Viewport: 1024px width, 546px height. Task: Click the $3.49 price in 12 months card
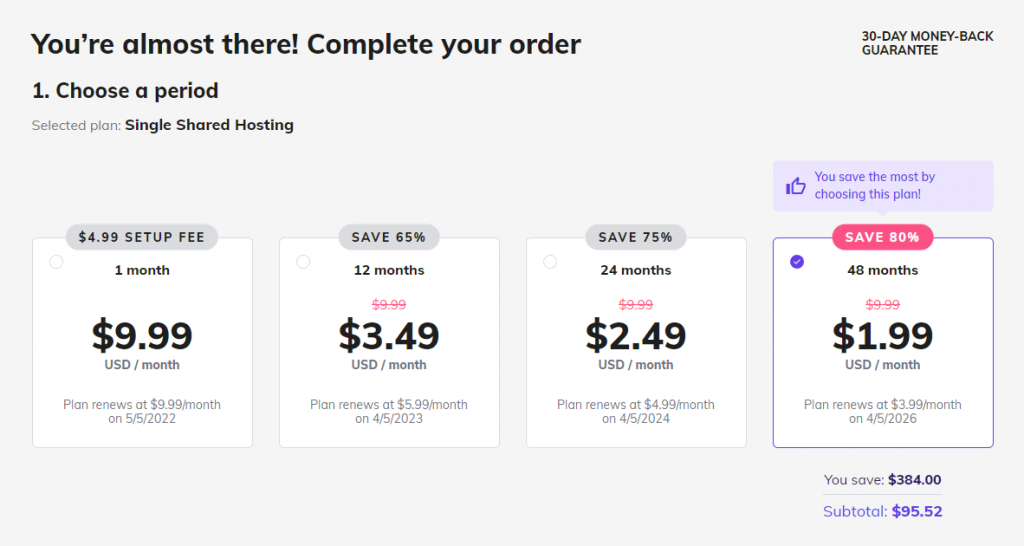click(389, 336)
